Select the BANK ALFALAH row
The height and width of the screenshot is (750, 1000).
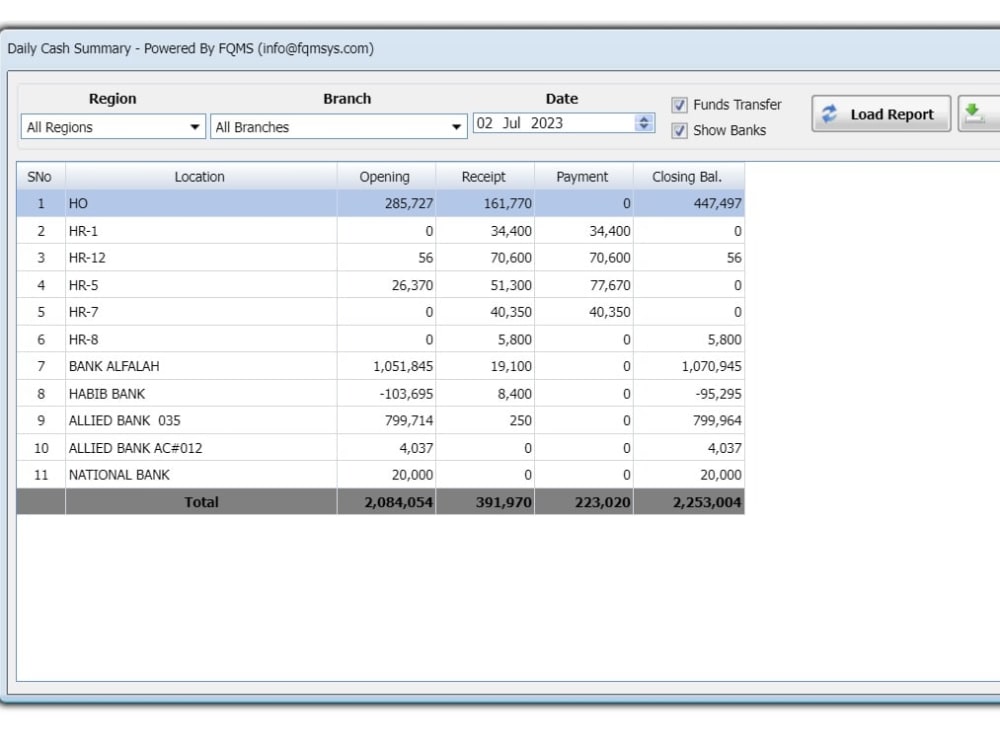point(381,366)
